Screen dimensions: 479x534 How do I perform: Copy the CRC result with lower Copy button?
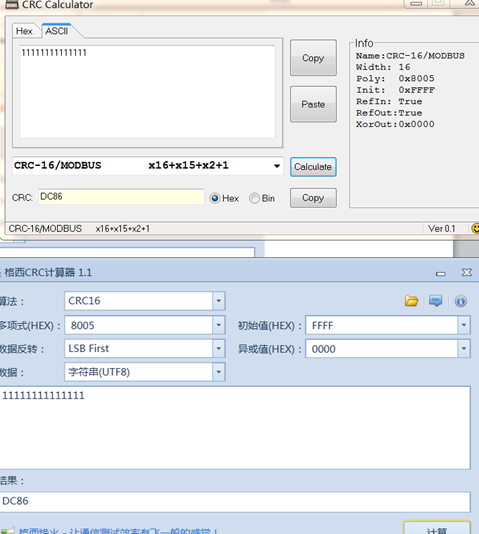click(313, 198)
